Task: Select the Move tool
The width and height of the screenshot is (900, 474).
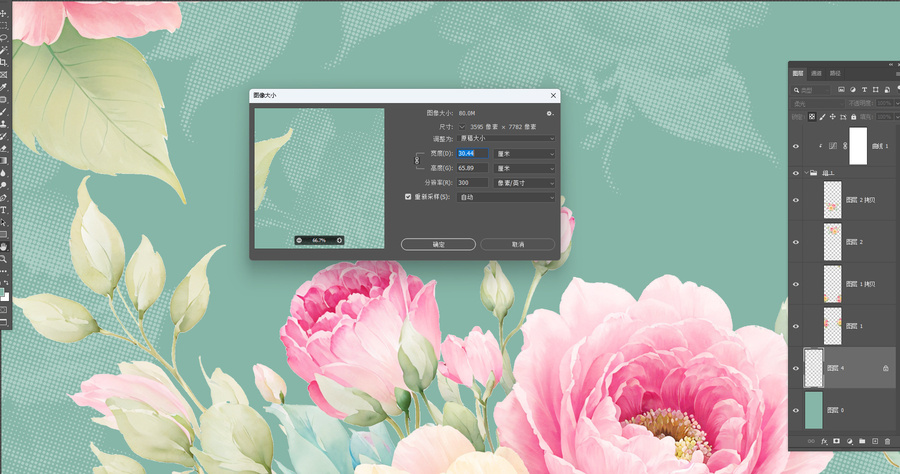Action: (x=3, y=13)
